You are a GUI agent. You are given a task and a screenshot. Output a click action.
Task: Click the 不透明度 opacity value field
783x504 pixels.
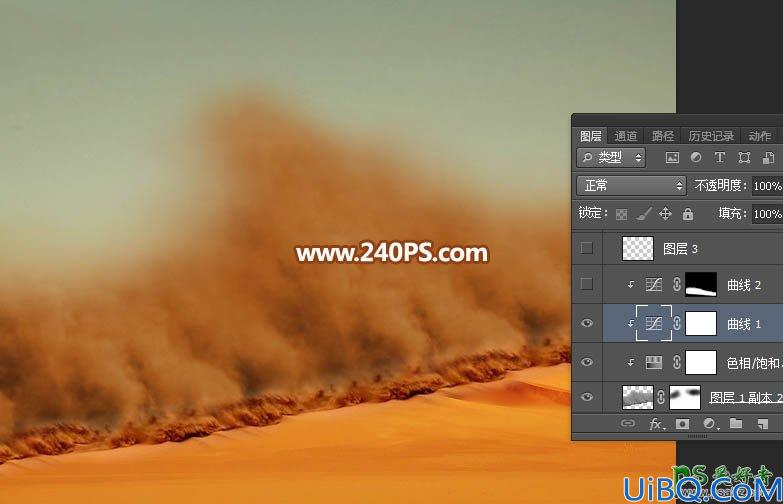[x=767, y=186]
